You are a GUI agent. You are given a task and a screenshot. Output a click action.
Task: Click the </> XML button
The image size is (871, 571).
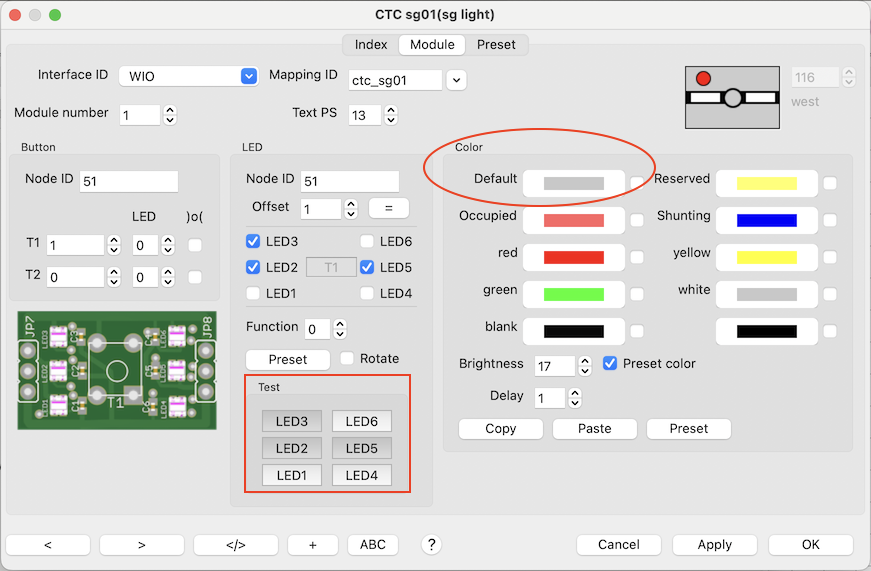(235, 545)
